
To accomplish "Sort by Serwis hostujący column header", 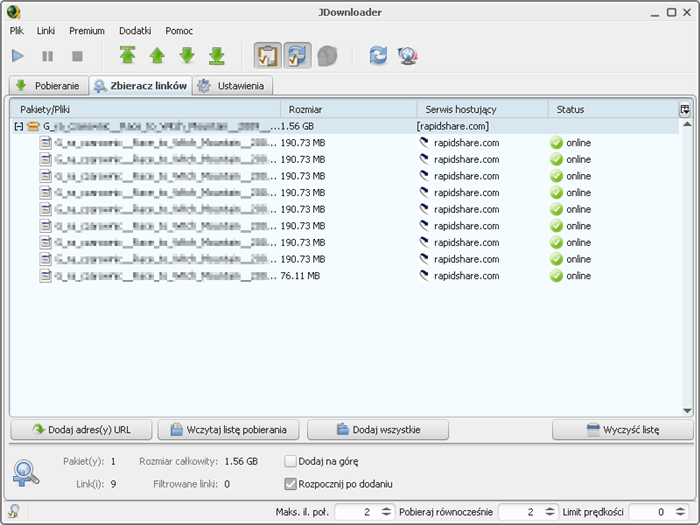I will coord(483,109).
